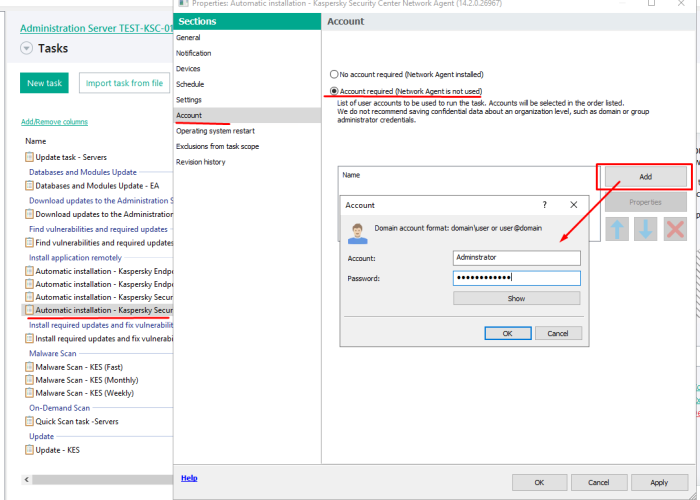Viewport: 700px width, 500px height.
Task: Open the General section
Action: [188, 38]
